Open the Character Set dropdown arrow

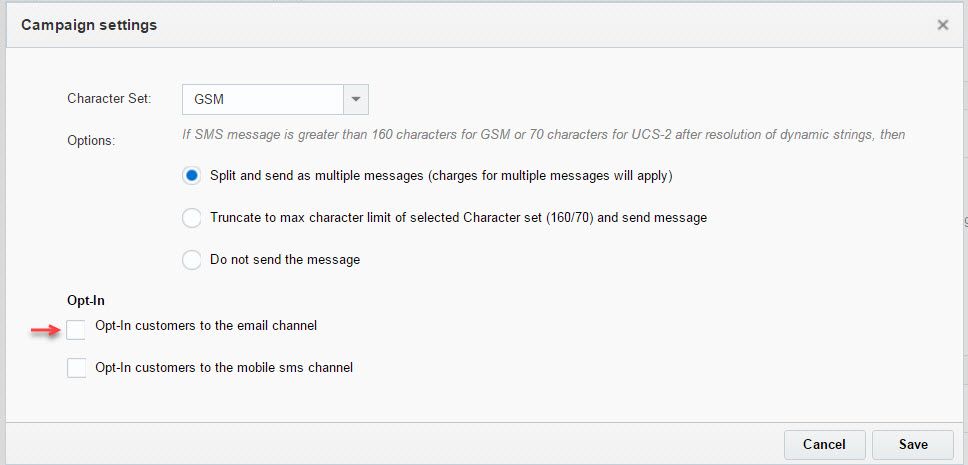pyautogui.click(x=357, y=100)
